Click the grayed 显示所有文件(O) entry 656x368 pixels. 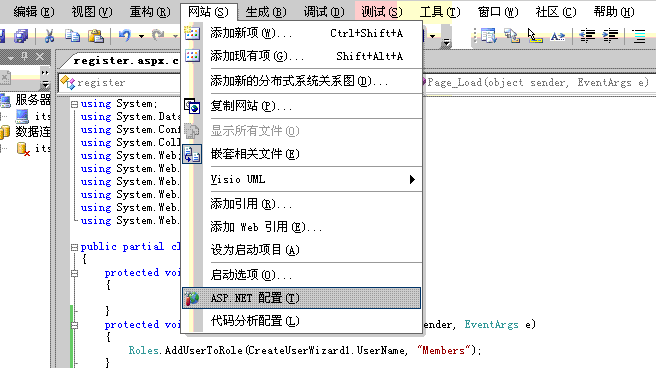click(302, 131)
